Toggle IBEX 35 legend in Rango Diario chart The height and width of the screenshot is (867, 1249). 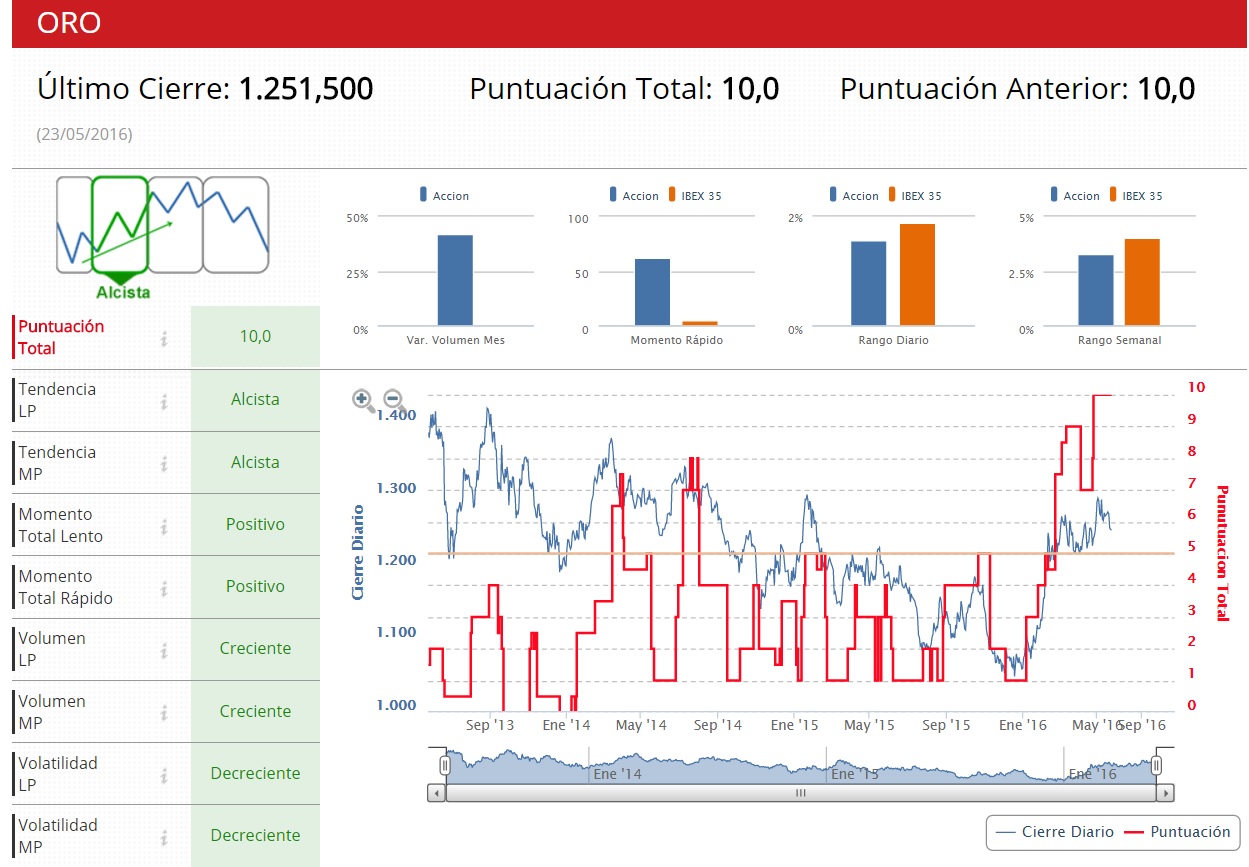pyautogui.click(x=914, y=196)
